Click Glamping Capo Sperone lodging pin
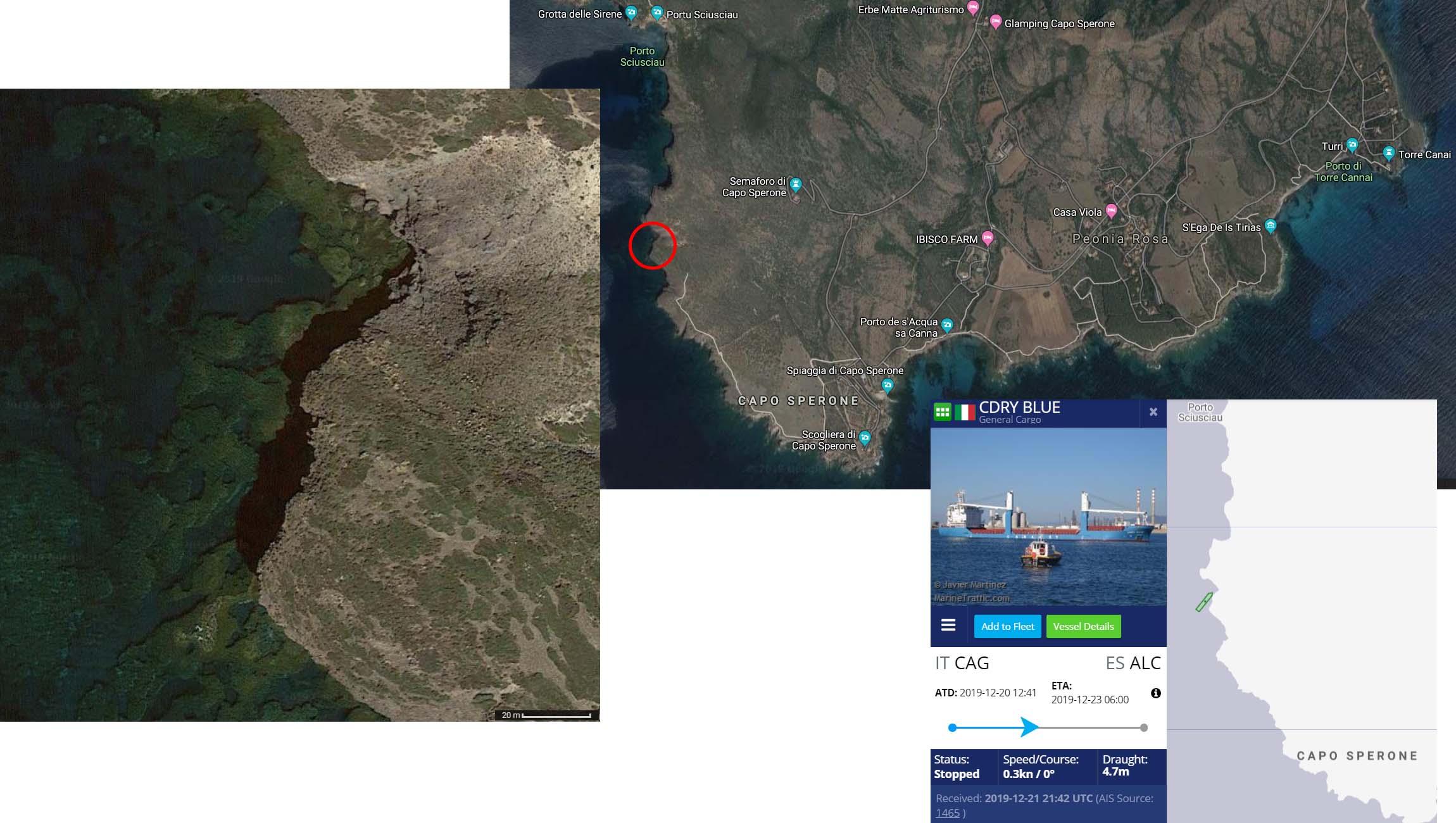The width and height of the screenshot is (1456, 823). click(x=995, y=22)
